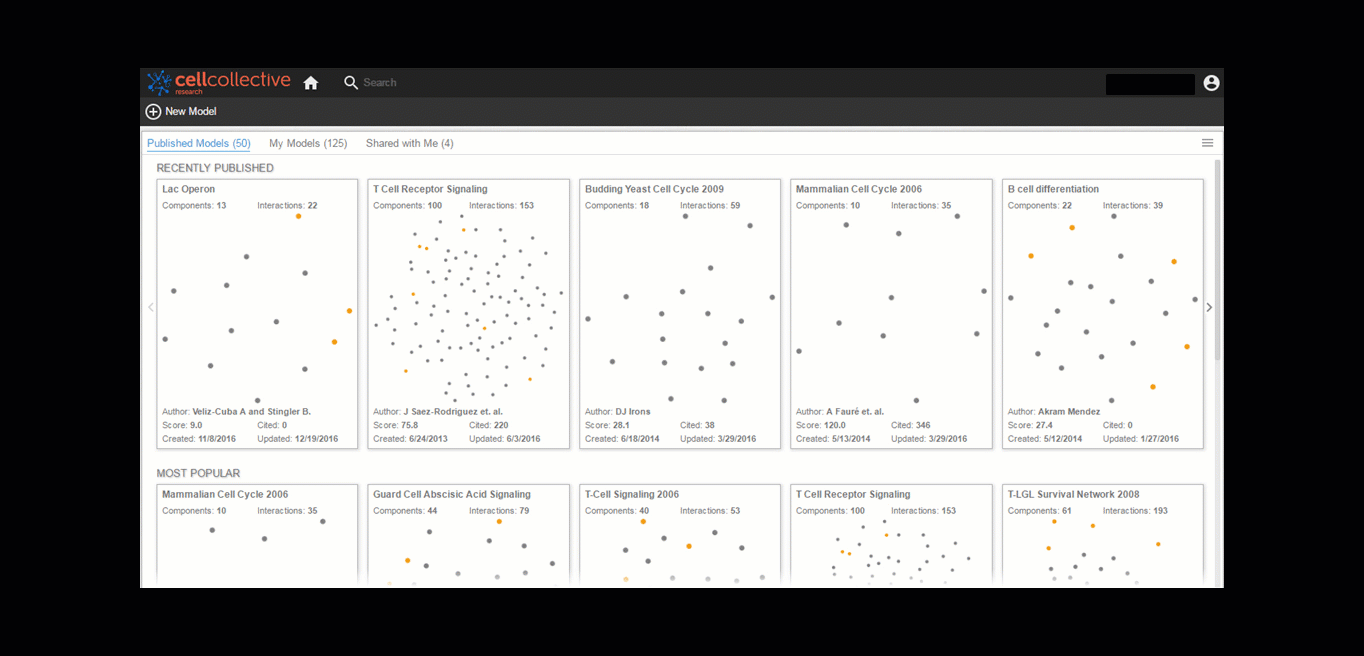The image size is (1364, 656).
Task: Open T Cell Receptor Signaling recent card
Action: pos(469,314)
